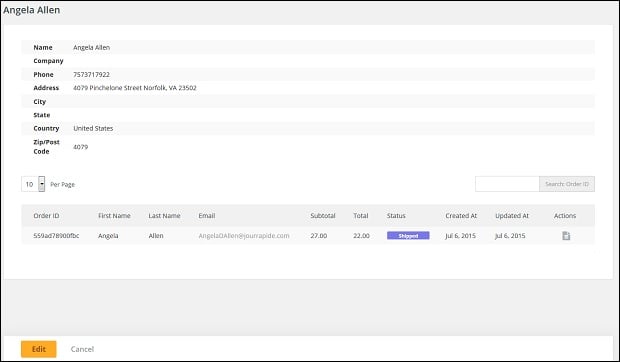
Task: Click the Angela Allen page heading
Action: click(x=32, y=10)
